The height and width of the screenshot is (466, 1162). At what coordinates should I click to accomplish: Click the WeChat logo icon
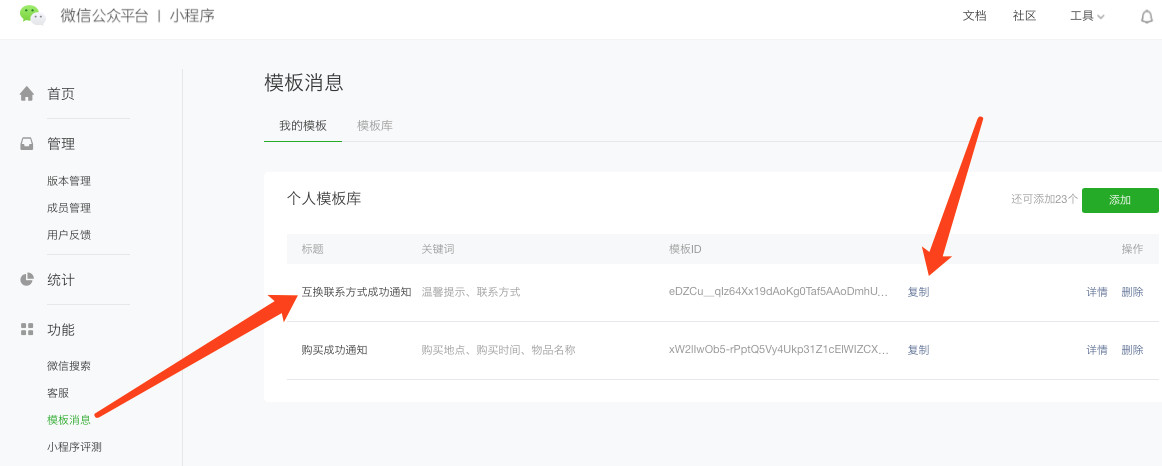pyautogui.click(x=33, y=15)
